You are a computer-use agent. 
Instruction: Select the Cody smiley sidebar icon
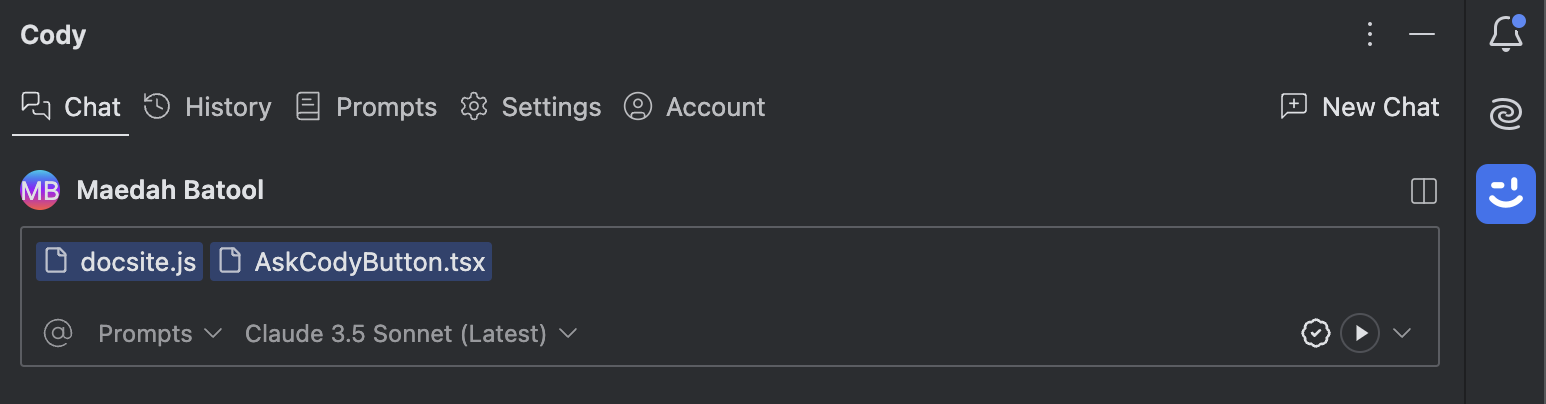1506,193
